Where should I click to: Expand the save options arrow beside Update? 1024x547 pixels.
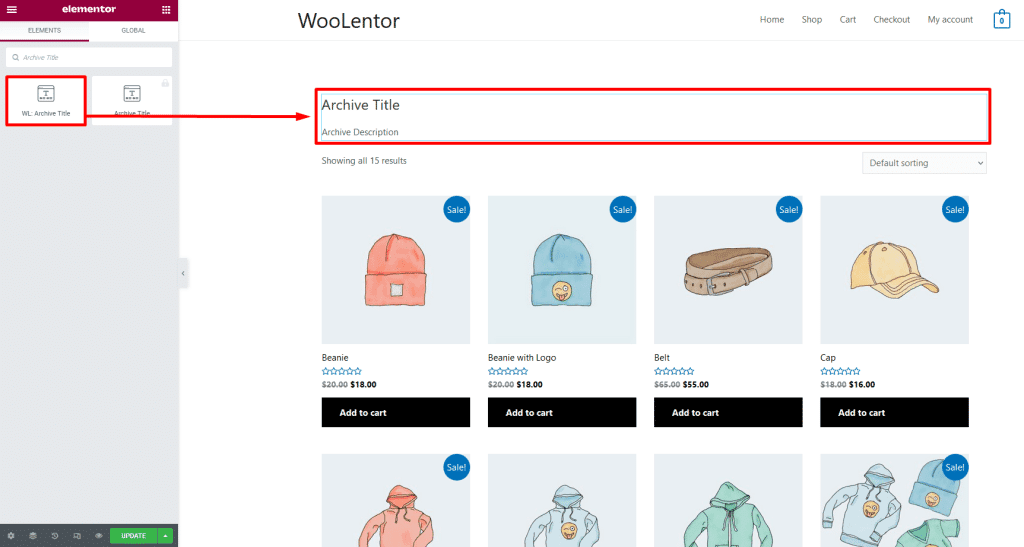[165, 536]
